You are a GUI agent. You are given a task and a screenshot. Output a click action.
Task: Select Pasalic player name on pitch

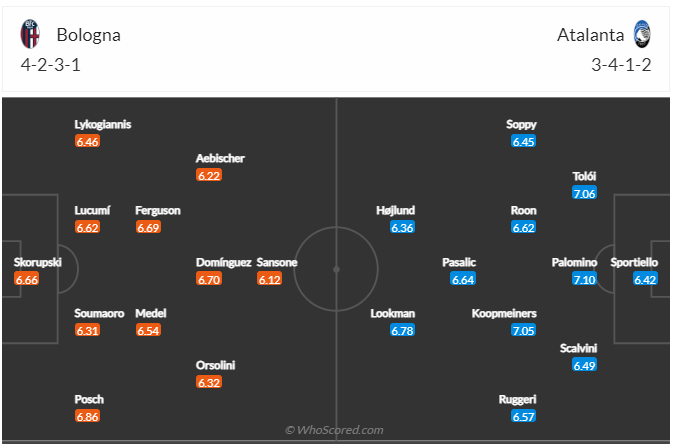coord(459,262)
